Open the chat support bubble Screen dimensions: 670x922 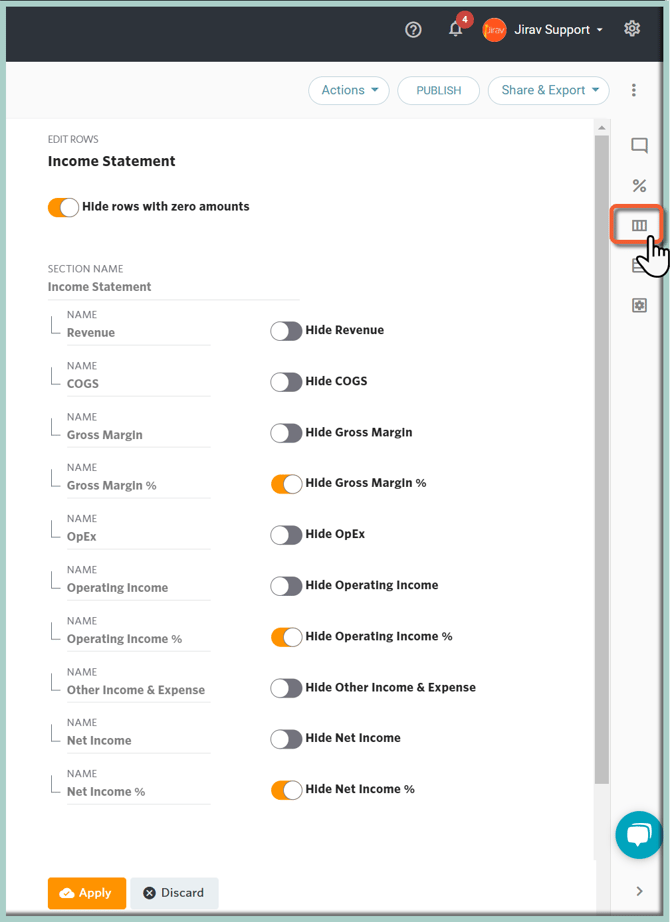639,834
